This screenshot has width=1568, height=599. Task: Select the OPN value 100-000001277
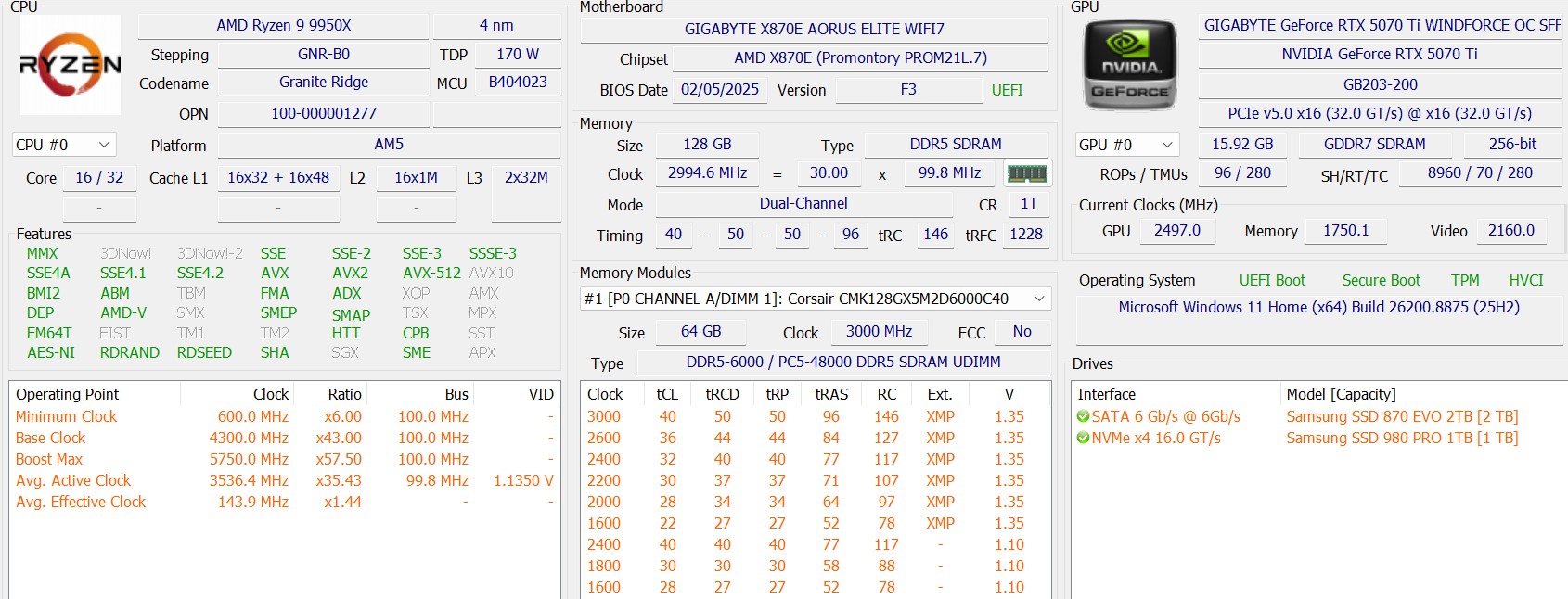point(324,114)
